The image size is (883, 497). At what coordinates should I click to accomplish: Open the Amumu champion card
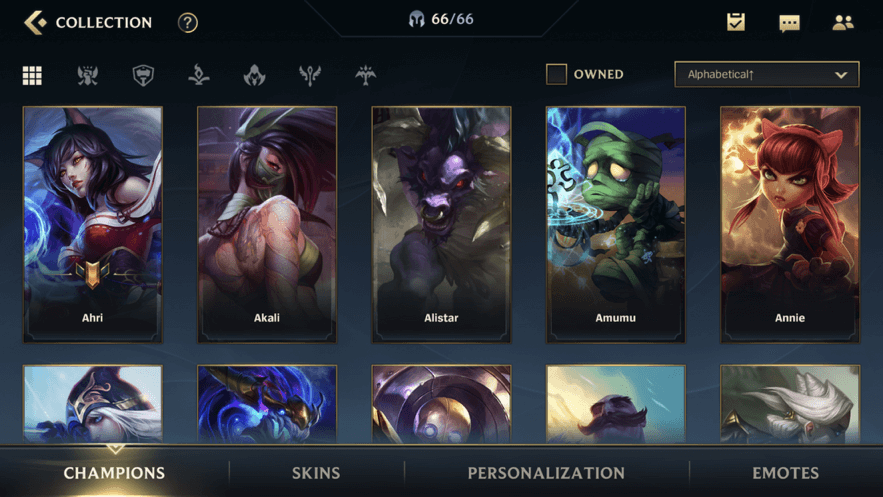pyautogui.click(x=616, y=225)
